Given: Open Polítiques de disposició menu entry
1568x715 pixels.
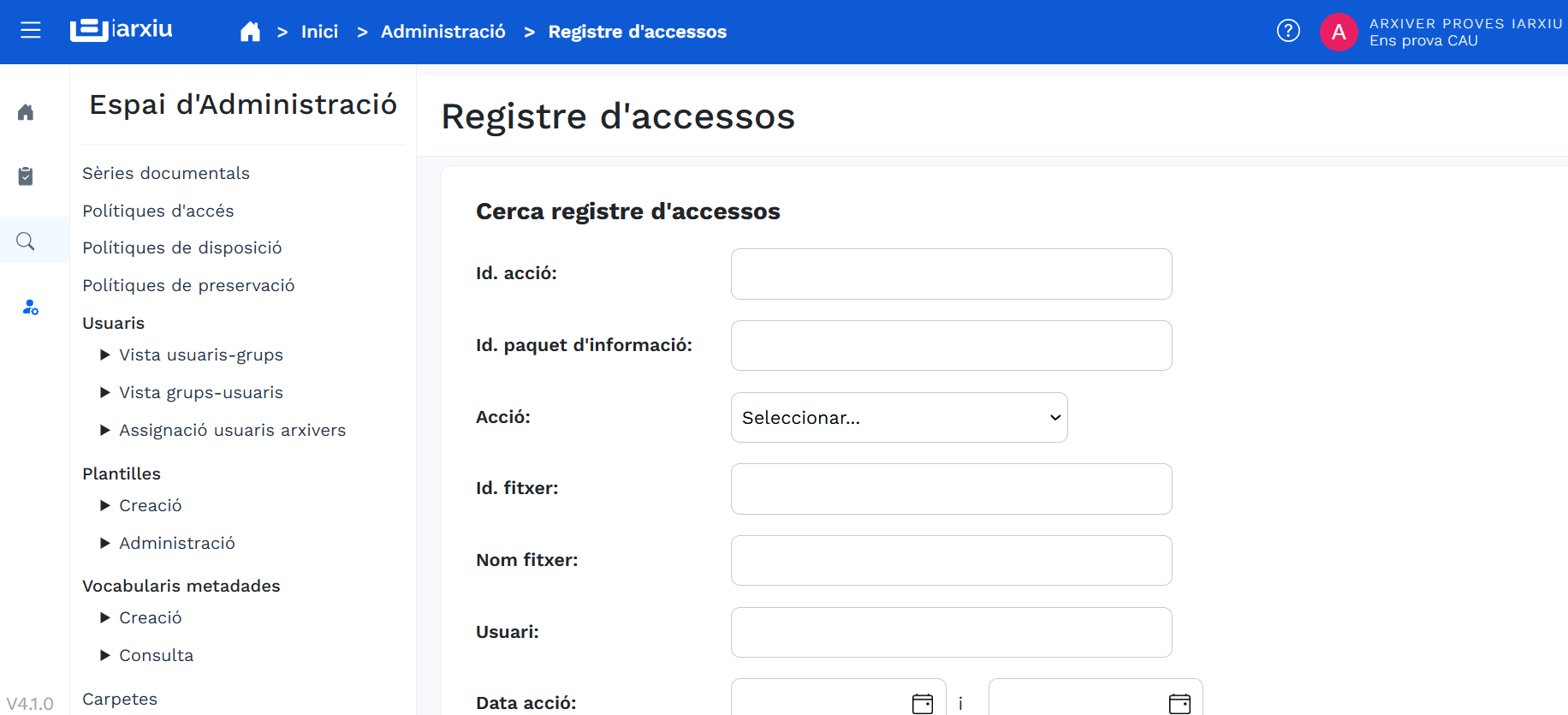Looking at the screenshot, I should click(182, 247).
